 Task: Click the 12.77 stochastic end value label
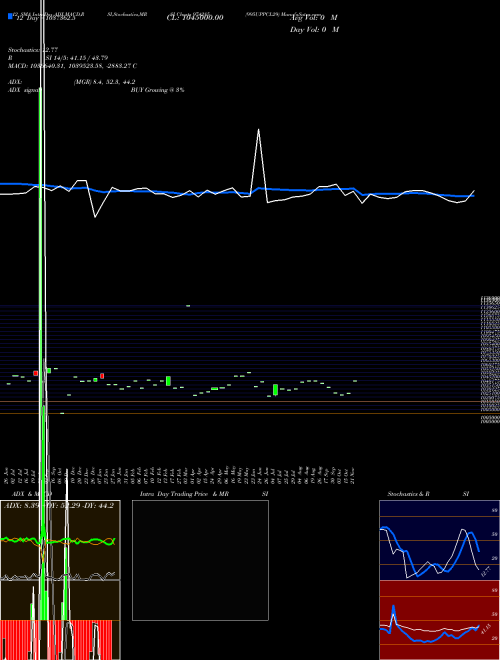click(x=486, y=572)
